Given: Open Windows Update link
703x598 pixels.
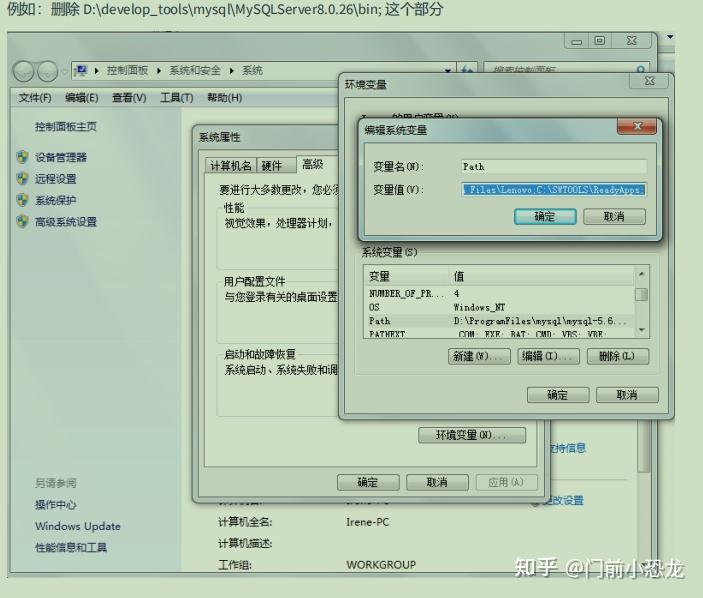Looking at the screenshot, I should pyautogui.click(x=78, y=526).
